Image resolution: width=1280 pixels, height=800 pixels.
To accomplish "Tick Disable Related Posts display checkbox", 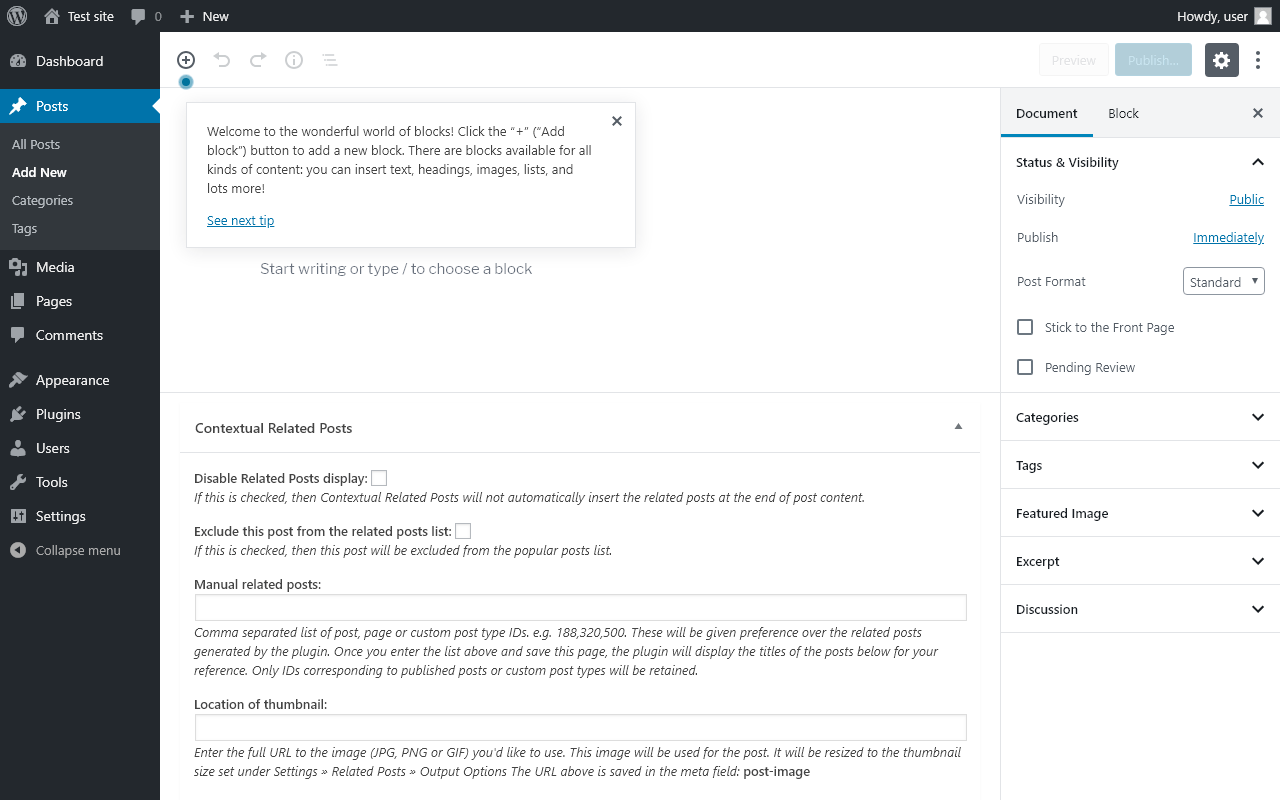I will click(379, 478).
